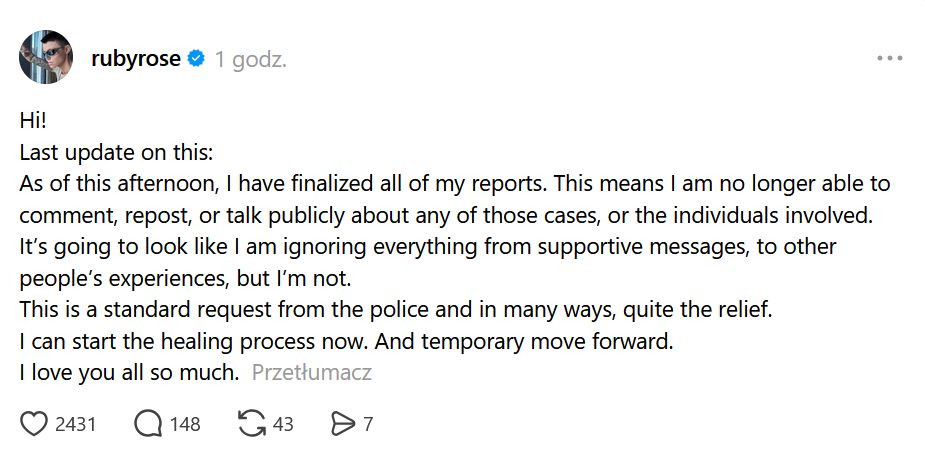Like the post with the heart icon
Screen dimensions: 925x456
[x=34, y=424]
